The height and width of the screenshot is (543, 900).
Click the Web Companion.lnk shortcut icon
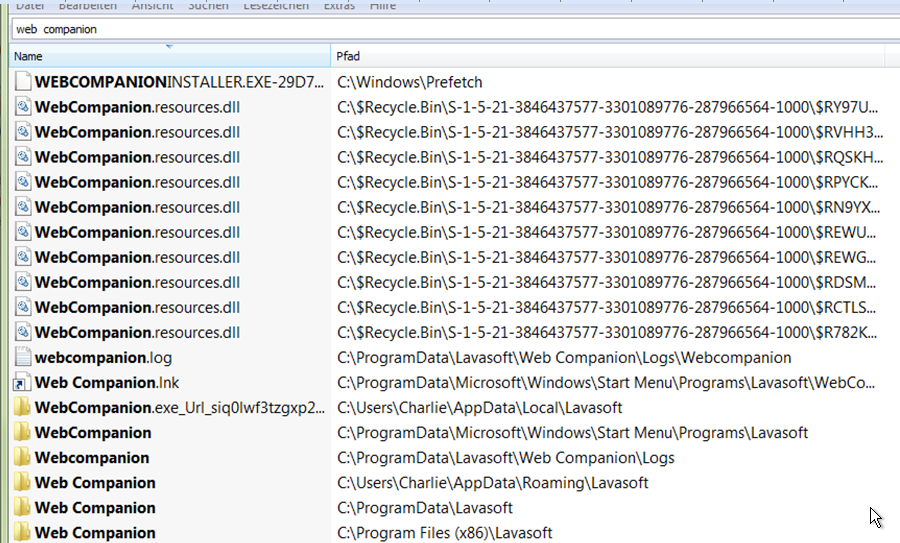coord(23,382)
